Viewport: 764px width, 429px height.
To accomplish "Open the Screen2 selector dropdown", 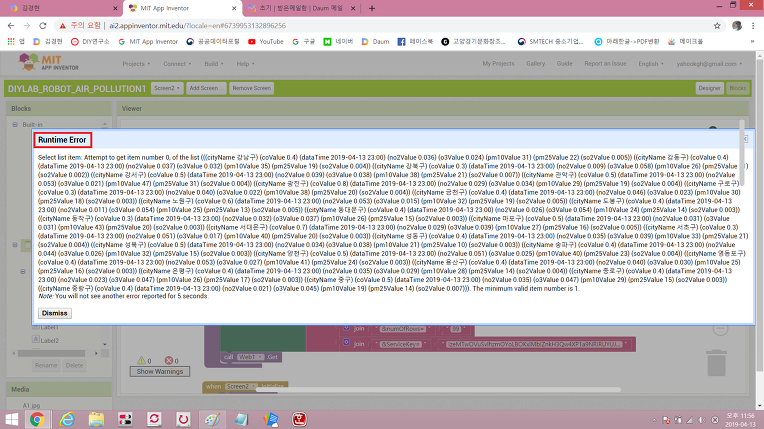I will [167, 88].
